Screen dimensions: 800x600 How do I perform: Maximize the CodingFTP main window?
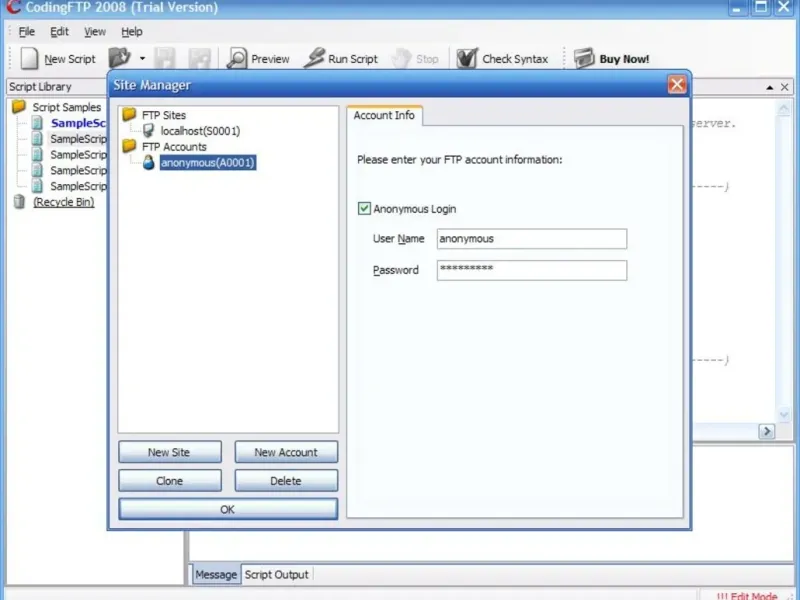(760, 7)
